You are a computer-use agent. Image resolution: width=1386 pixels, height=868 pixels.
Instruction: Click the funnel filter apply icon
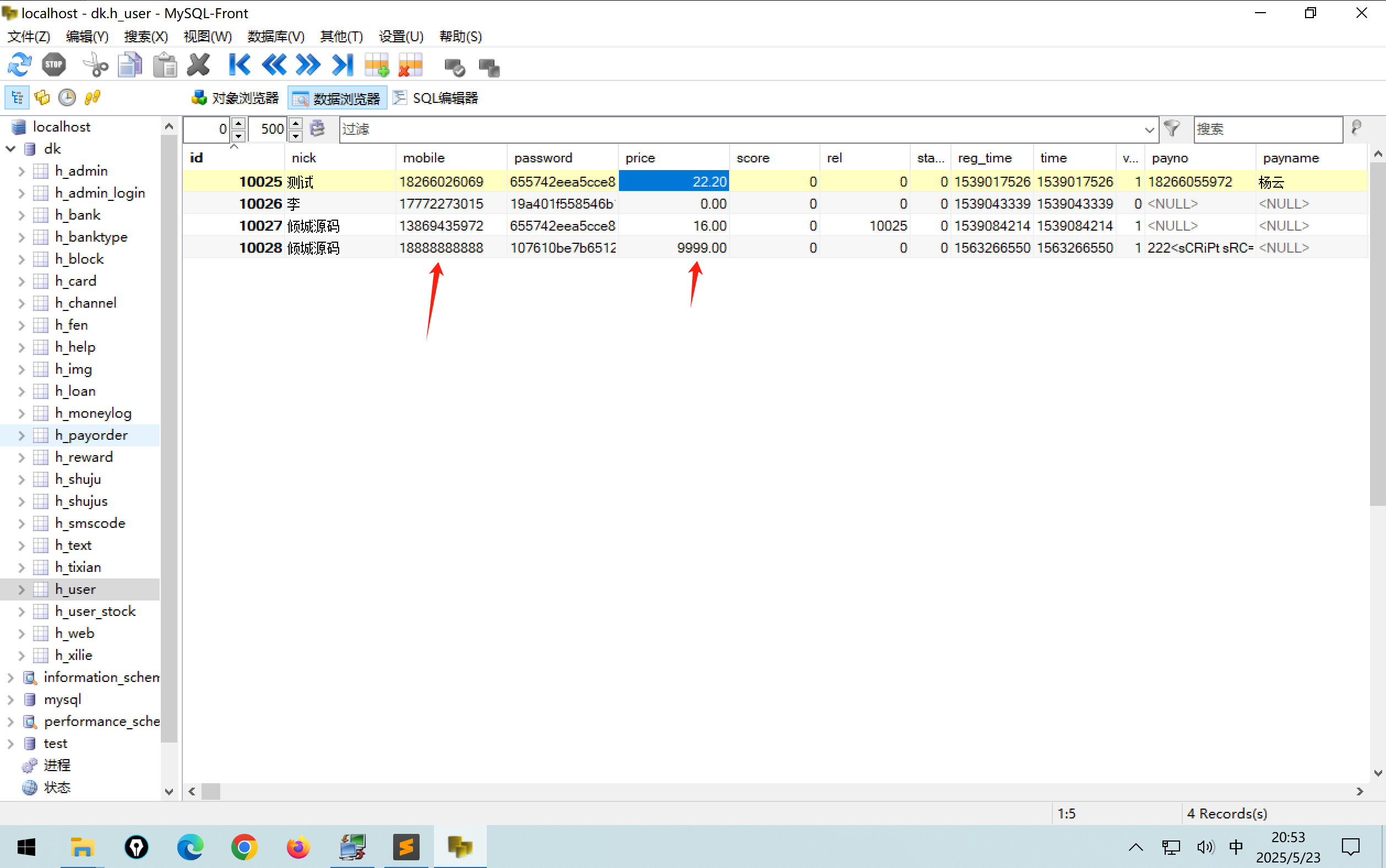(1172, 128)
